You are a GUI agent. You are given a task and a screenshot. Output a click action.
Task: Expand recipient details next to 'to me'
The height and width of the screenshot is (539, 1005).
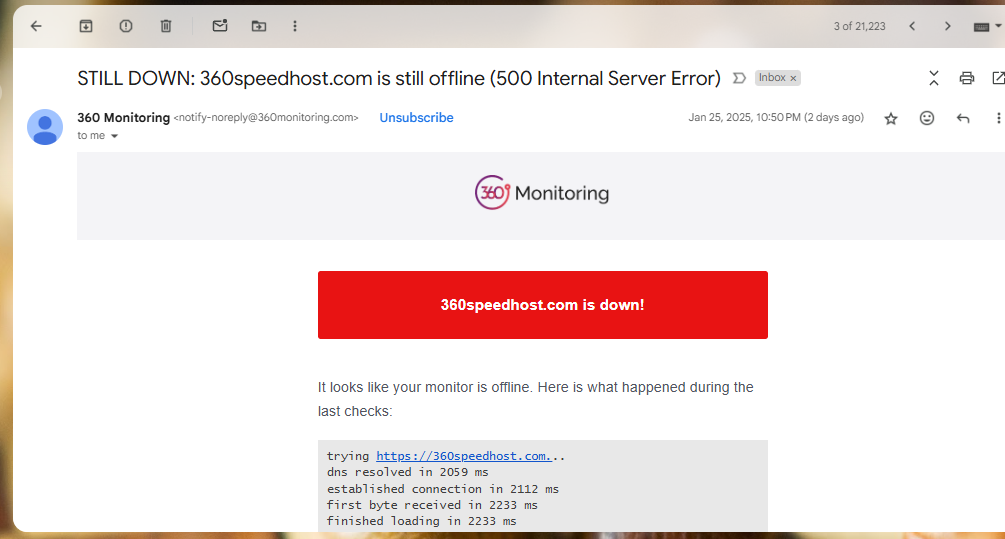pos(115,136)
